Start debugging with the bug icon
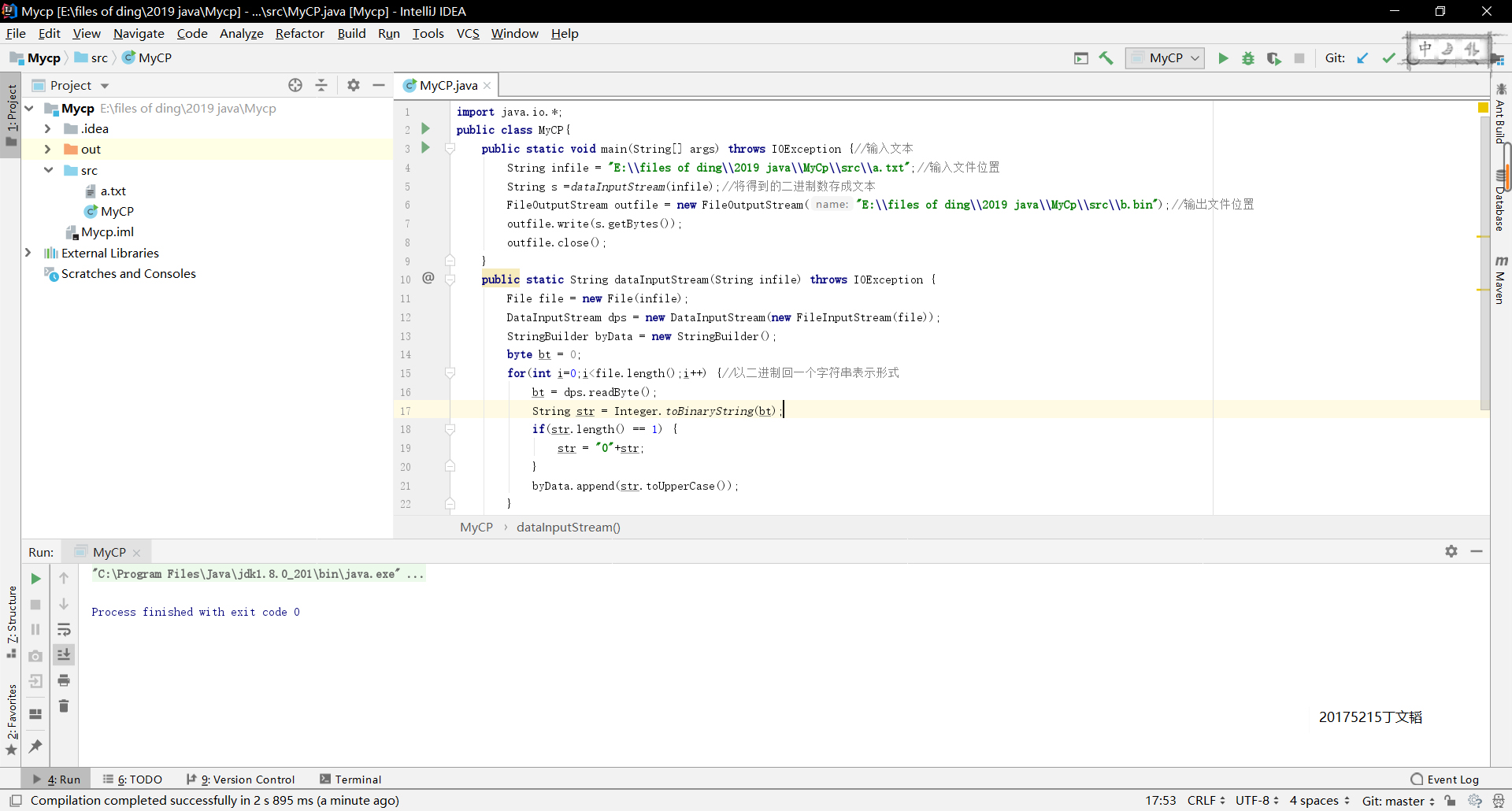The image size is (1512, 811). tap(1248, 58)
